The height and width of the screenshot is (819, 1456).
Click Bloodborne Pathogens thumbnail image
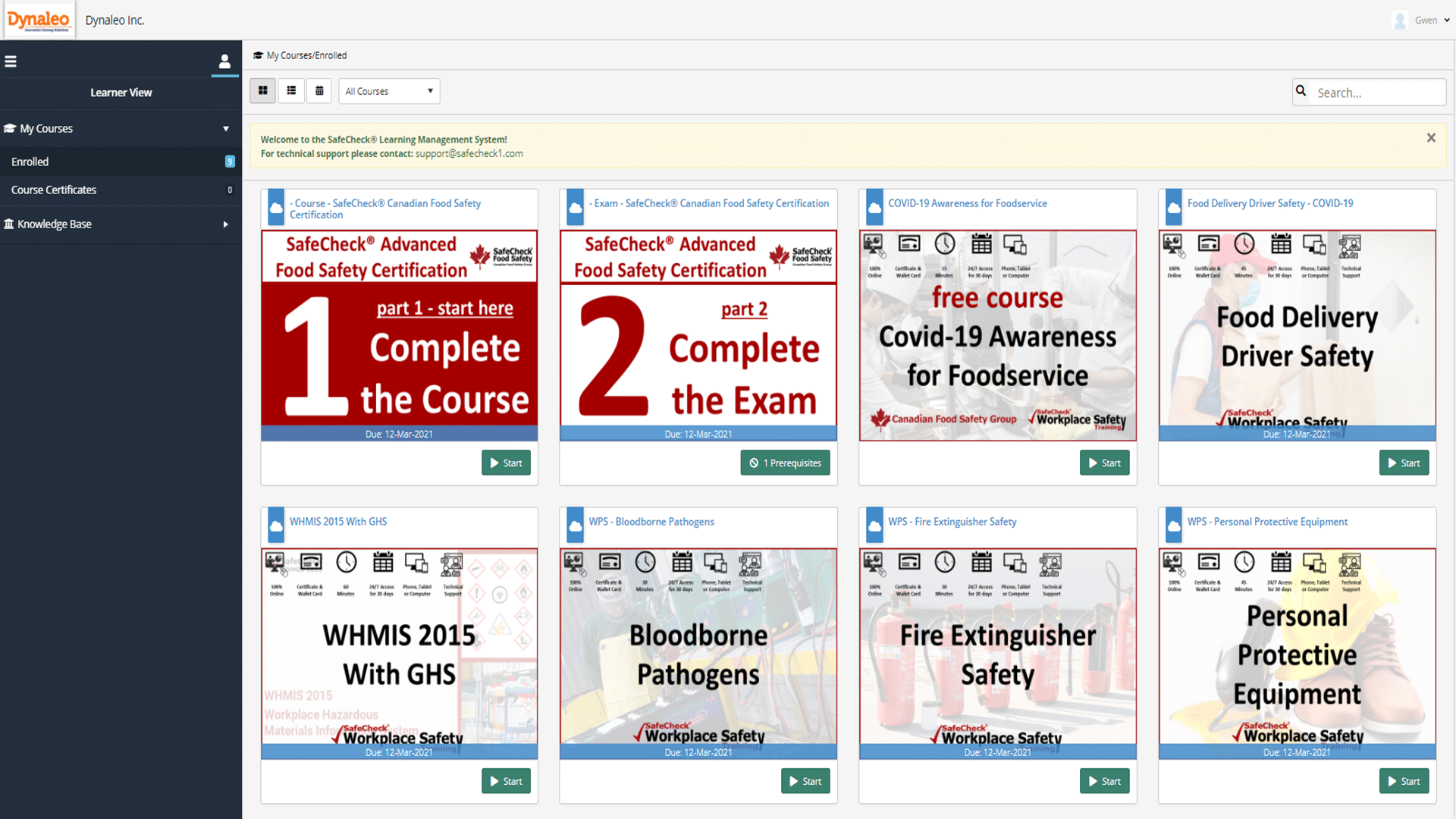[x=698, y=654]
